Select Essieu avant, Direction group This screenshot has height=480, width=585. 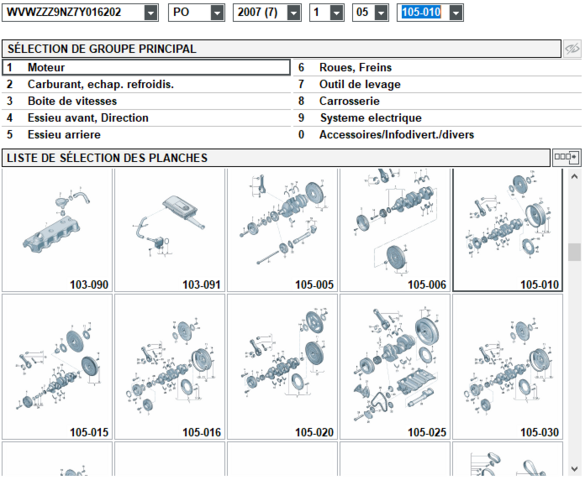(146, 118)
